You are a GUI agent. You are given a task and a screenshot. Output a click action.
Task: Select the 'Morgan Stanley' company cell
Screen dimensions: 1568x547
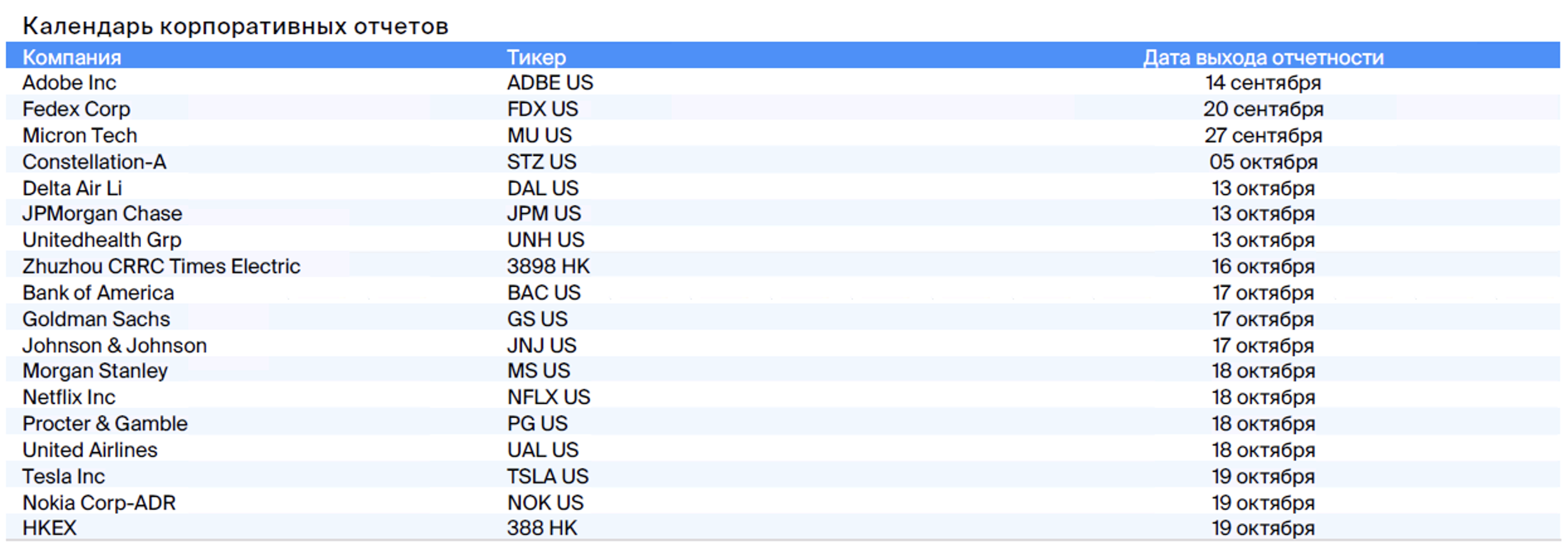click(95, 371)
